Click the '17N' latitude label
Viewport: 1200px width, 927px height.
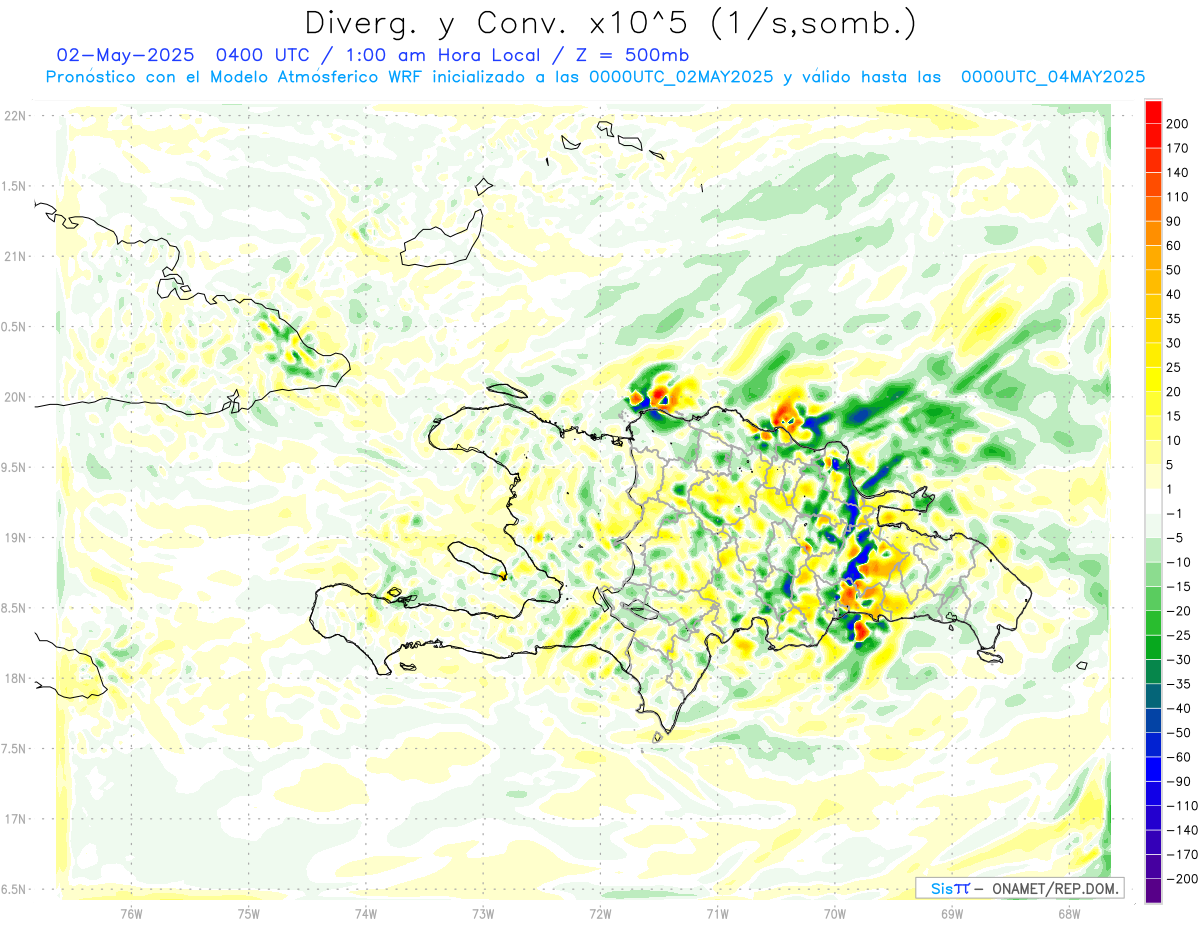[x=15, y=820]
